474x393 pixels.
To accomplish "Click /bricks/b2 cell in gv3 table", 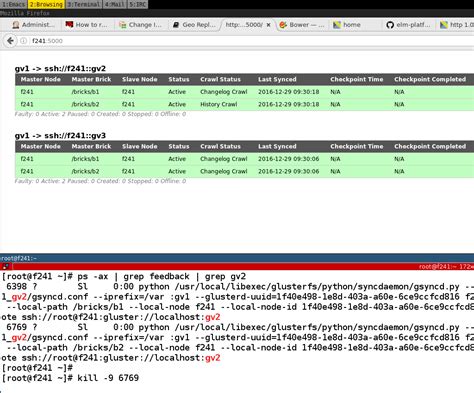I will click(85, 171).
